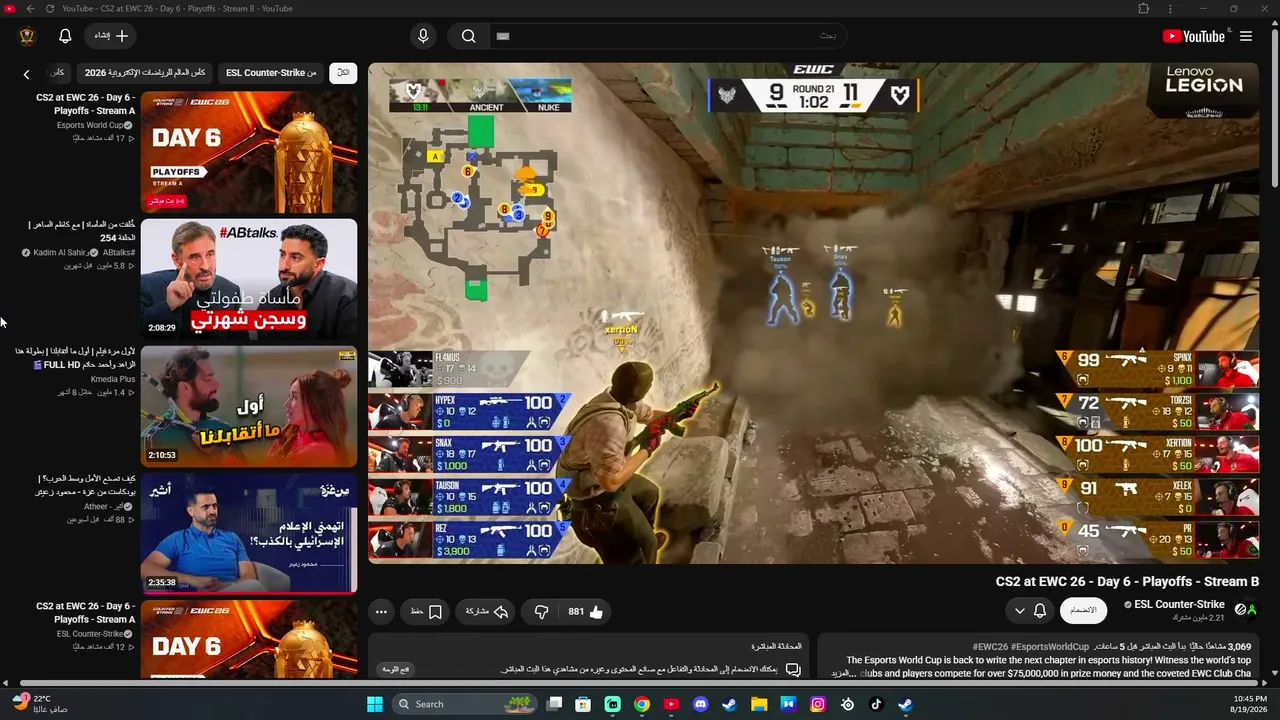
Task: Select the الكل filter chip
Action: coord(343,73)
